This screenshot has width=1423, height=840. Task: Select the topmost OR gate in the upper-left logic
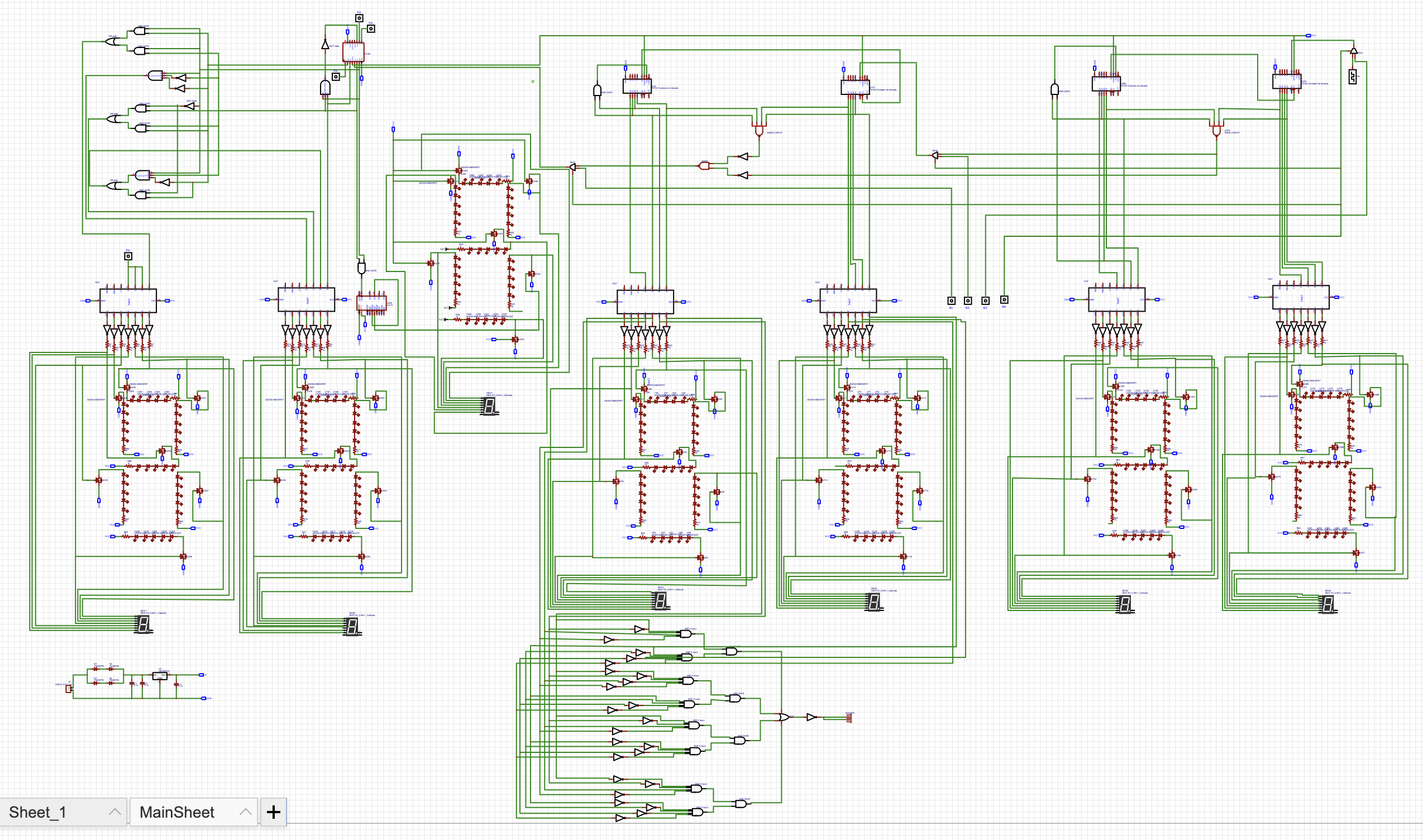pyautogui.click(x=113, y=41)
